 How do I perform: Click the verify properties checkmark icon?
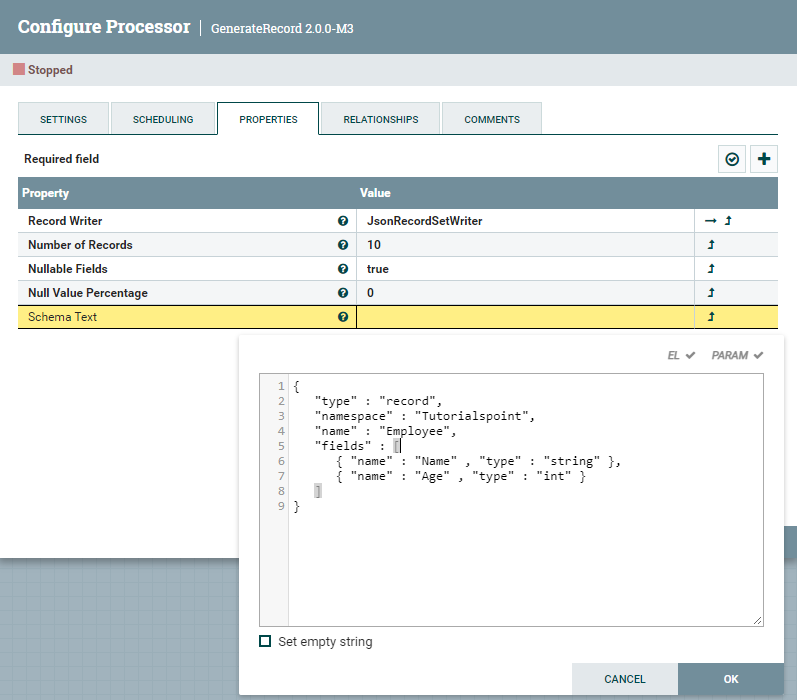[x=732, y=159]
